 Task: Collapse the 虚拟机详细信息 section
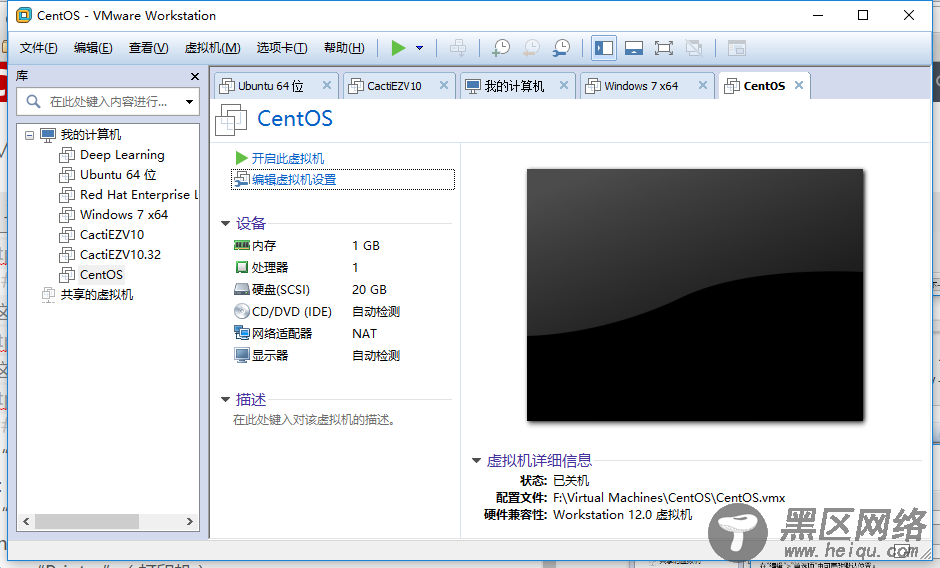[x=476, y=461]
